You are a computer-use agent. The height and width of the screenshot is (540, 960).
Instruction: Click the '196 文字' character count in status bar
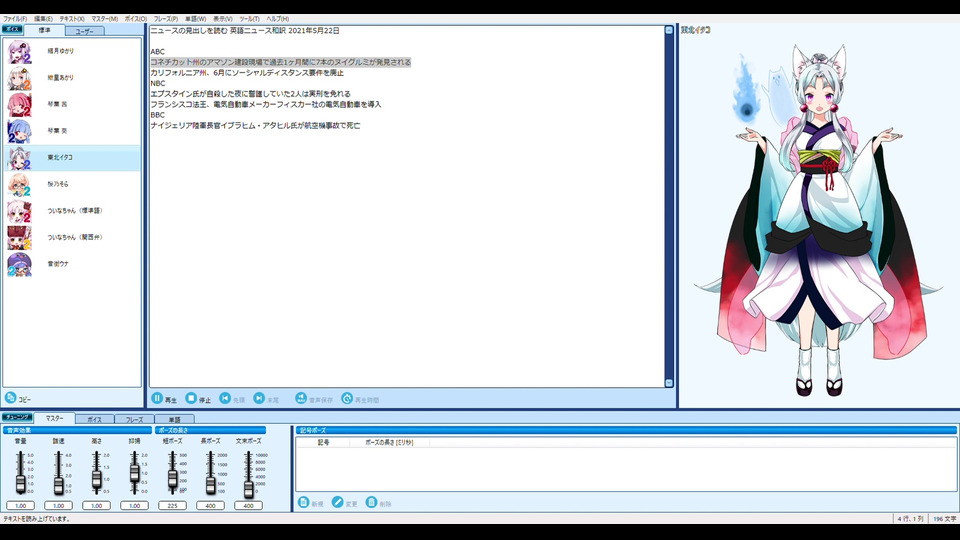point(944,519)
